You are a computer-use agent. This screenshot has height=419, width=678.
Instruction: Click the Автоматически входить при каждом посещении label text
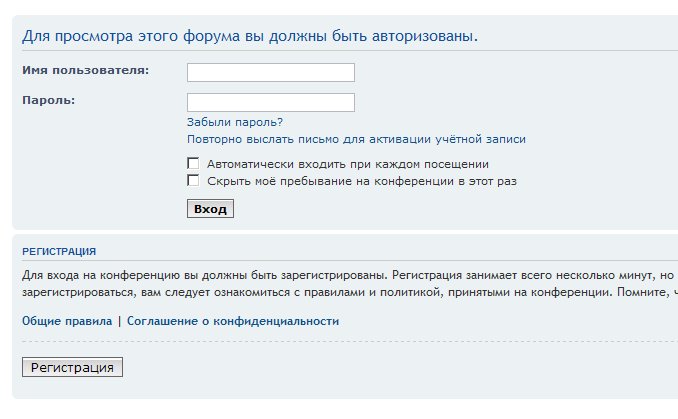[x=347, y=163]
